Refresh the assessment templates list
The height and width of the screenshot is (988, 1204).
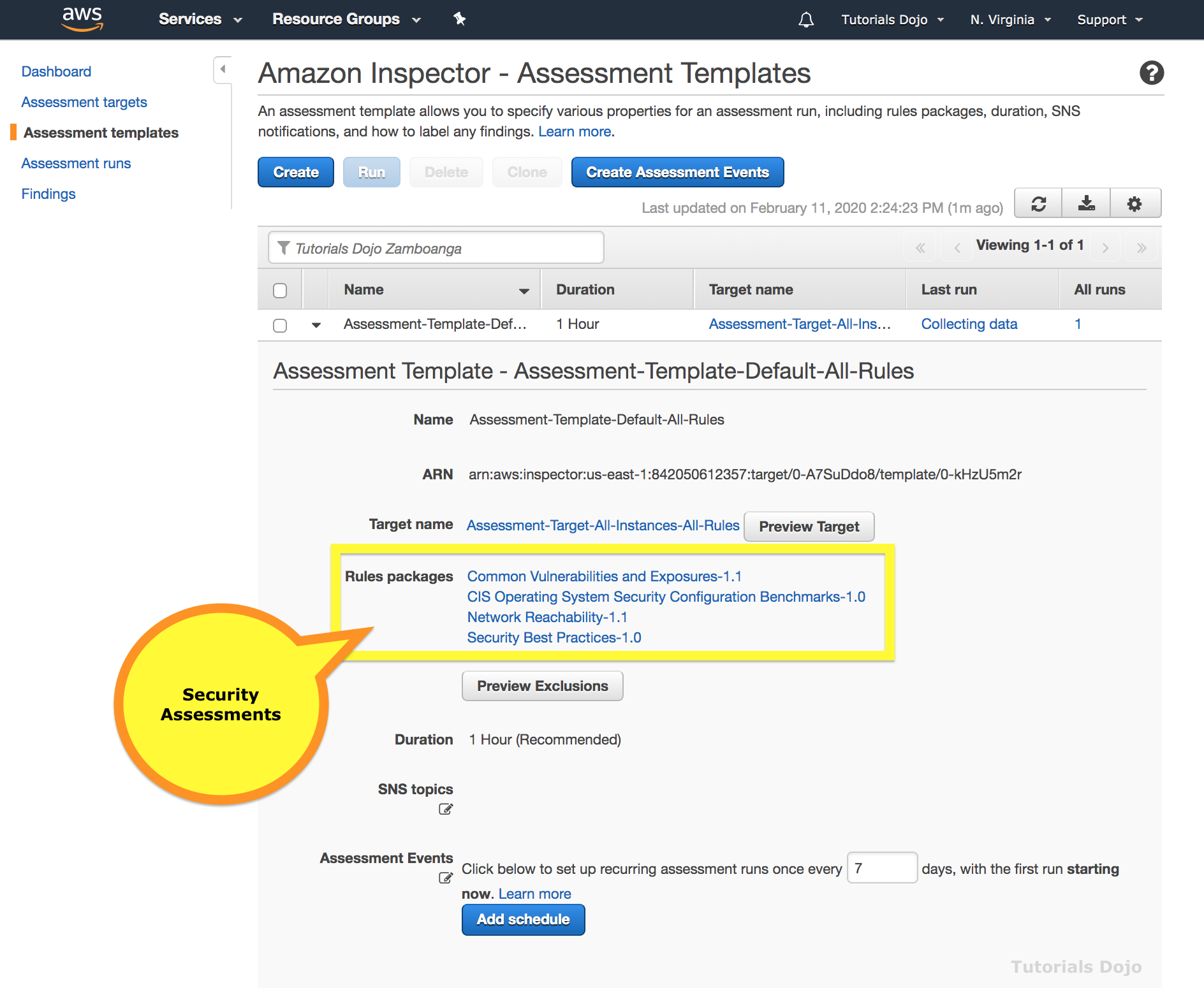1038,204
